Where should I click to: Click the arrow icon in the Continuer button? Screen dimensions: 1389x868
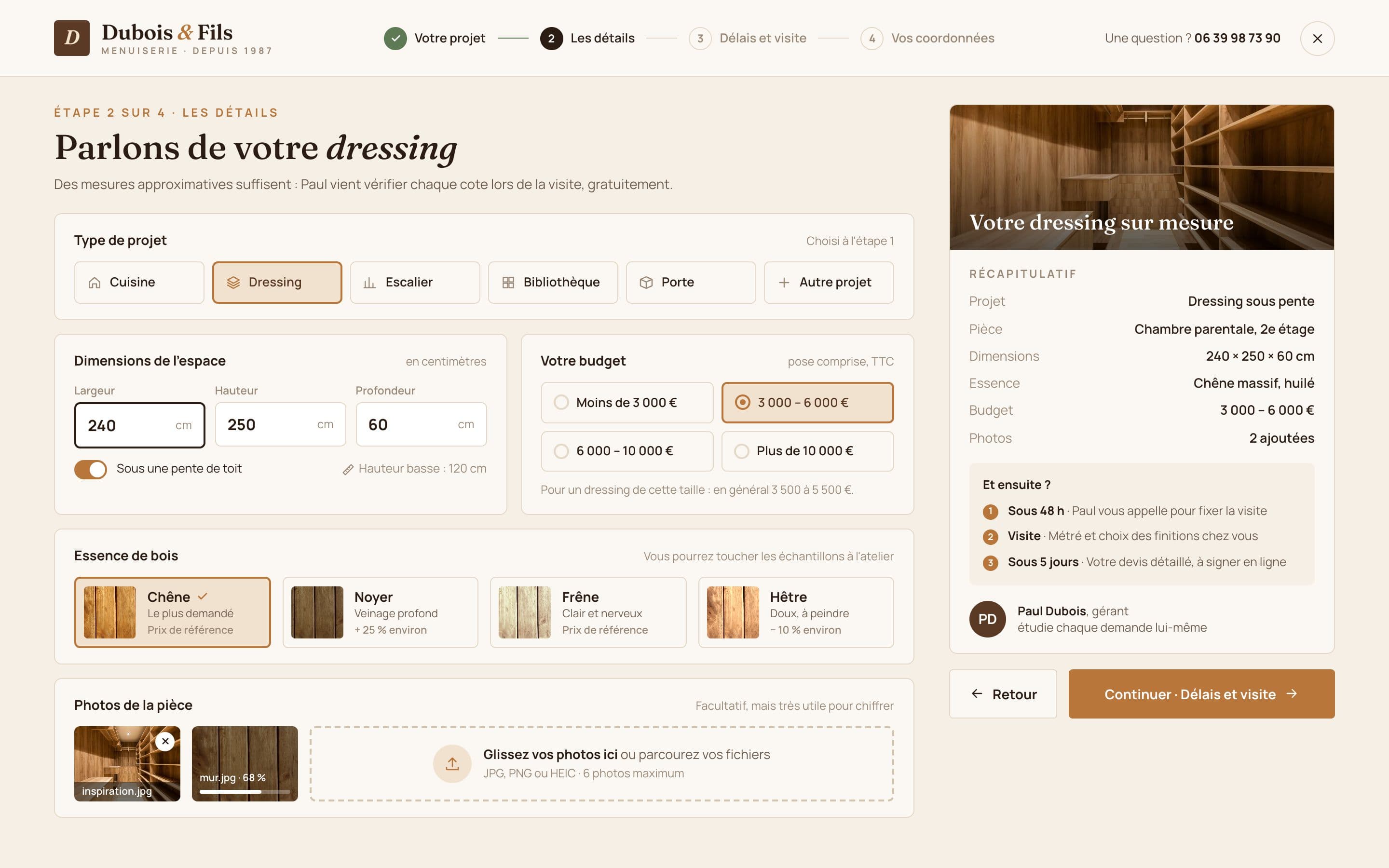(1292, 693)
